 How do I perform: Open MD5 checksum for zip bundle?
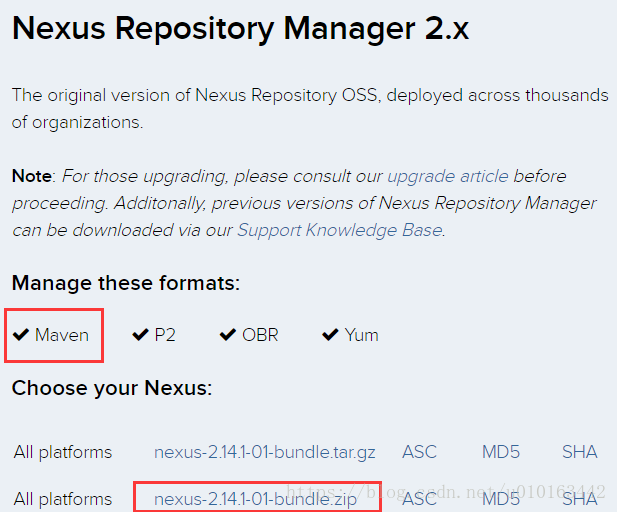(x=501, y=498)
